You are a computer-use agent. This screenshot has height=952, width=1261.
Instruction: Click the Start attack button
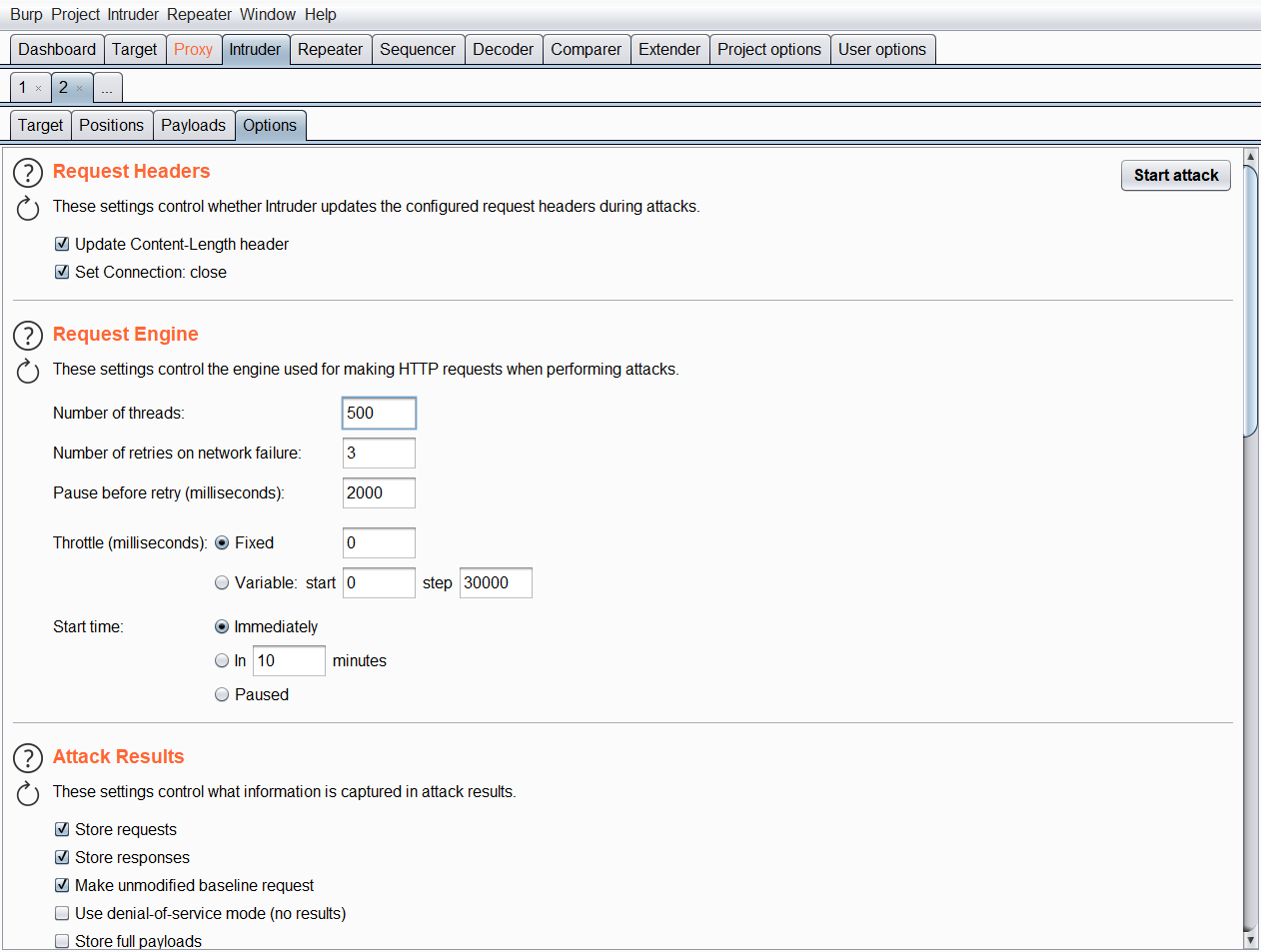point(1176,175)
